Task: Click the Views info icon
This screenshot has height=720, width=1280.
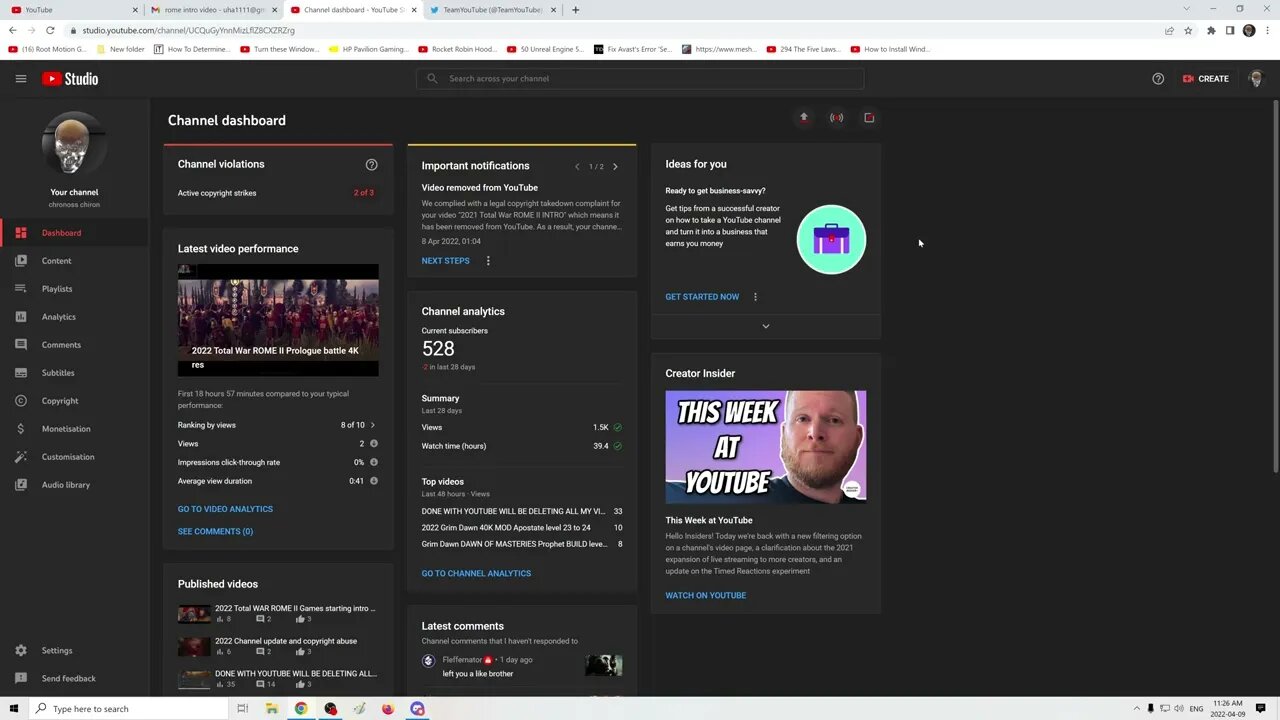Action: tap(374, 444)
